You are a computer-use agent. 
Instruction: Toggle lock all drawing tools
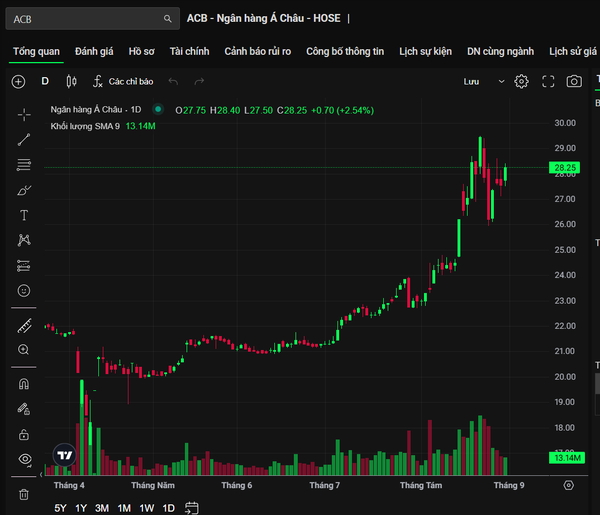[x=24, y=435]
